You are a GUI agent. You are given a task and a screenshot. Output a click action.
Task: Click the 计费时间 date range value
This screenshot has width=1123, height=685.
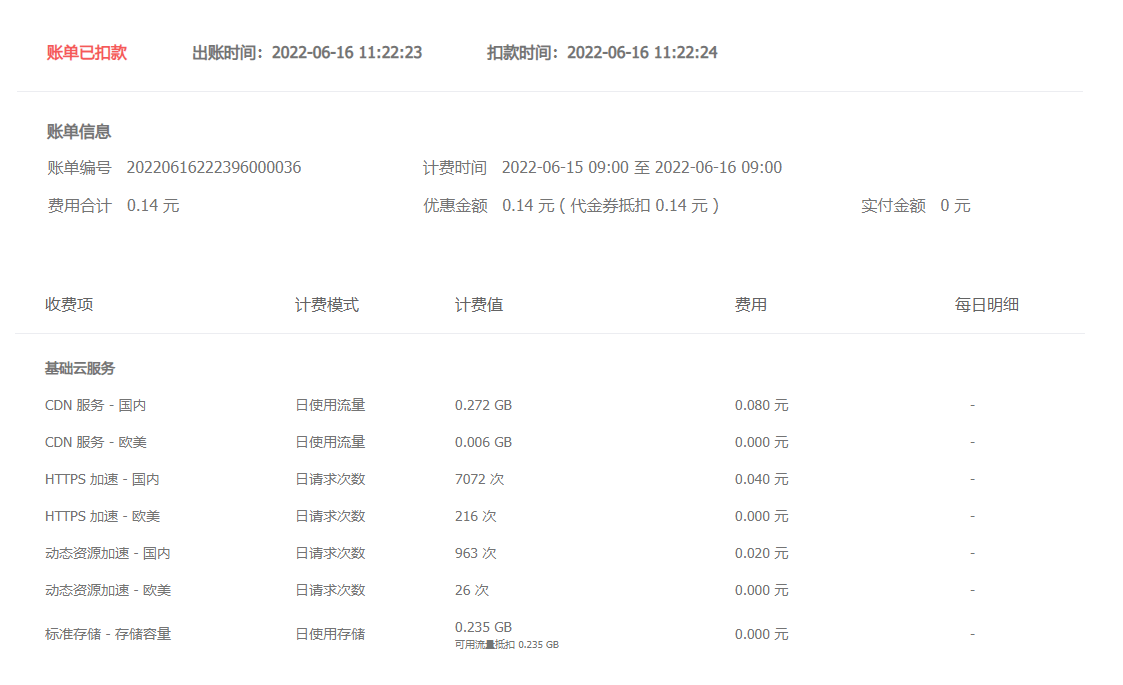click(641, 168)
